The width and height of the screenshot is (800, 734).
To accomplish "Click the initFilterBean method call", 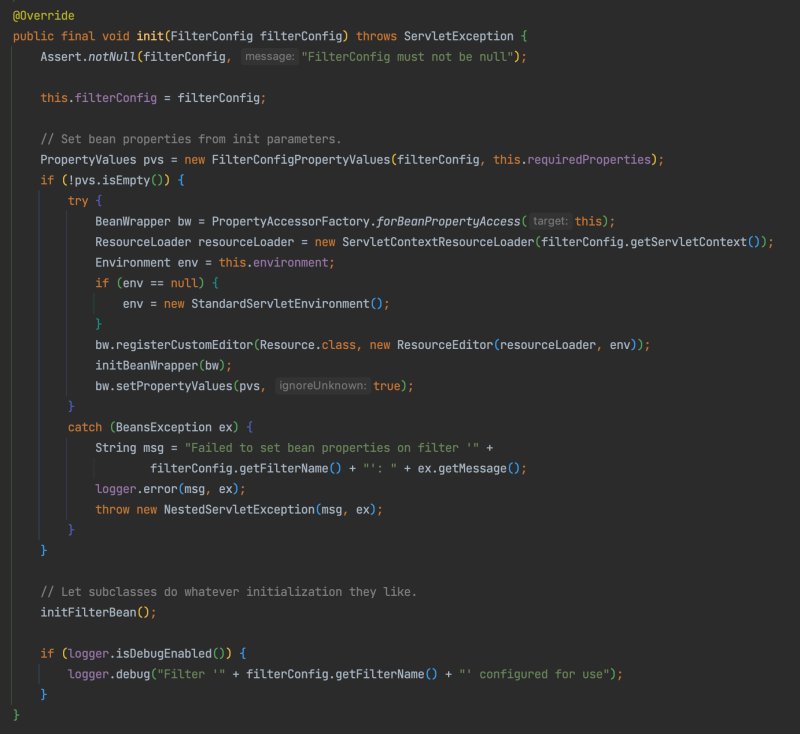I will tap(88, 613).
